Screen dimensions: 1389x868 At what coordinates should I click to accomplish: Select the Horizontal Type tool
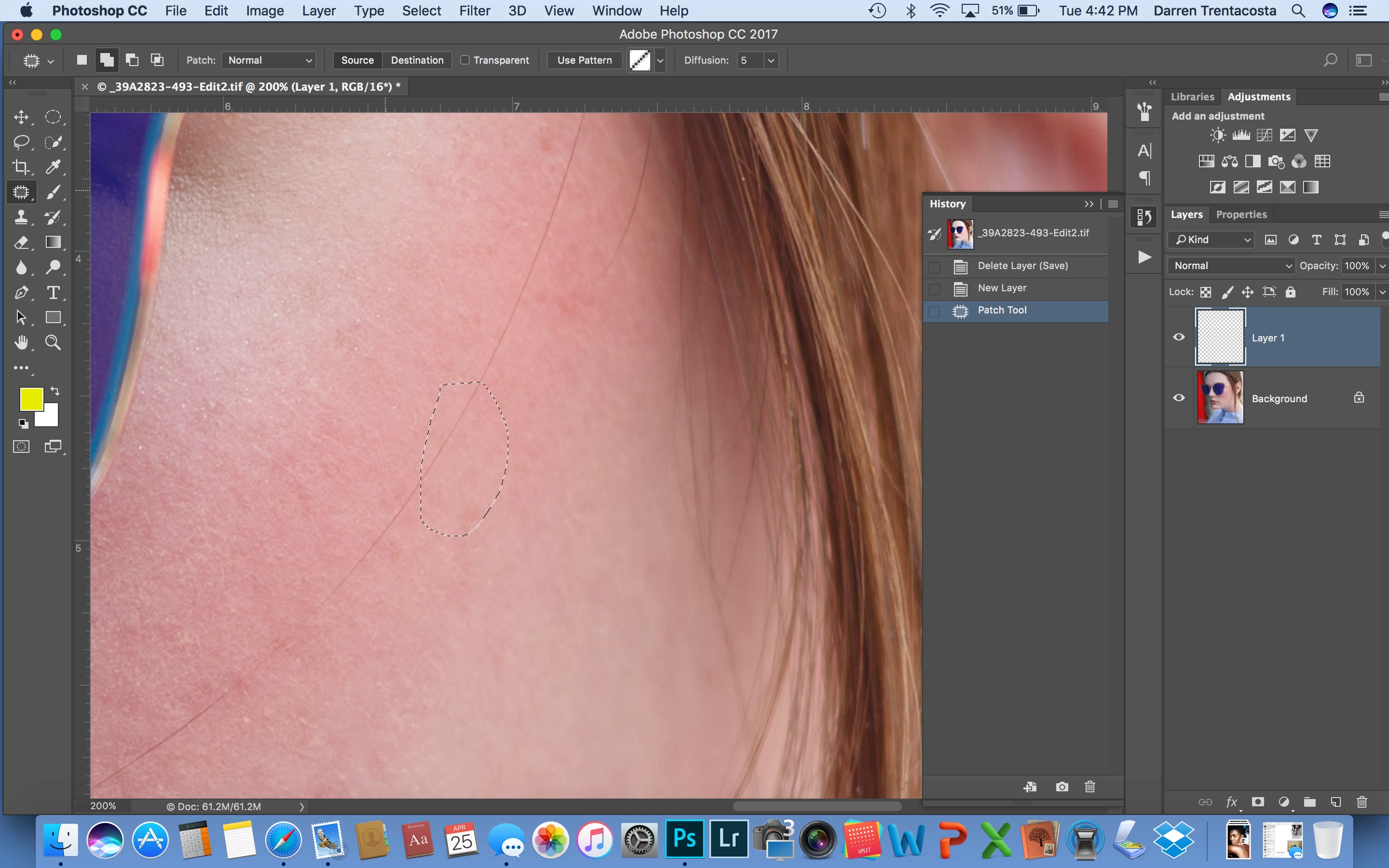click(53, 293)
